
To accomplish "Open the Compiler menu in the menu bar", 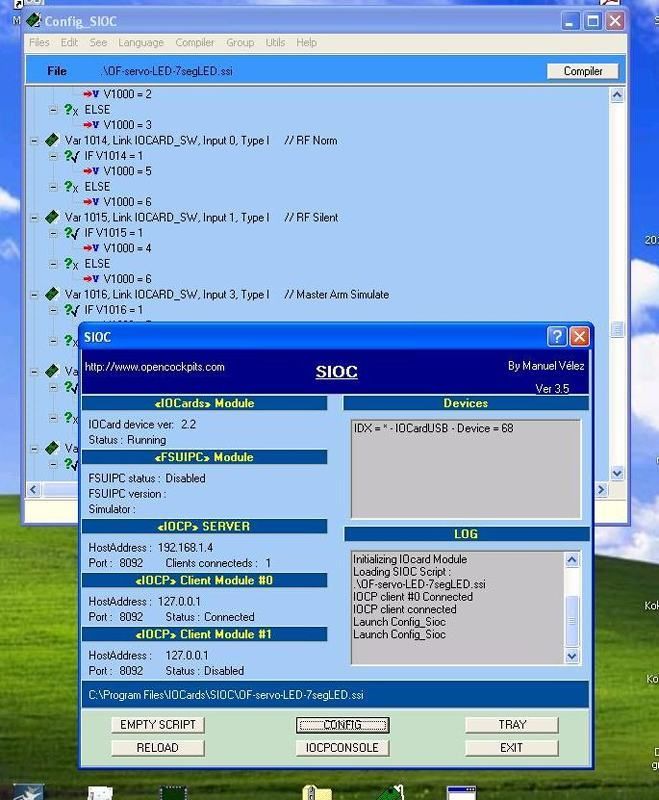I will [x=195, y=43].
